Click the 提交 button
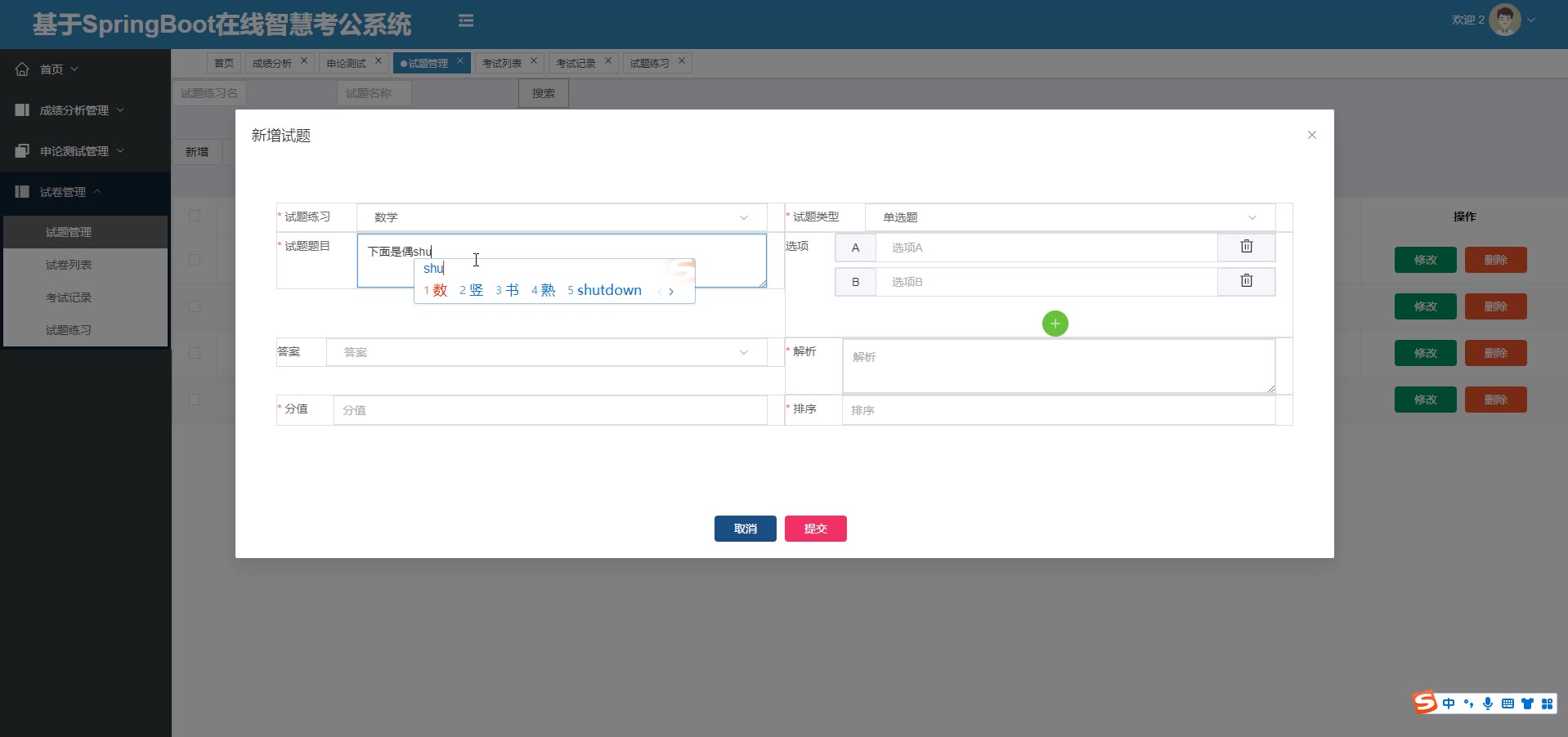 pyautogui.click(x=816, y=529)
